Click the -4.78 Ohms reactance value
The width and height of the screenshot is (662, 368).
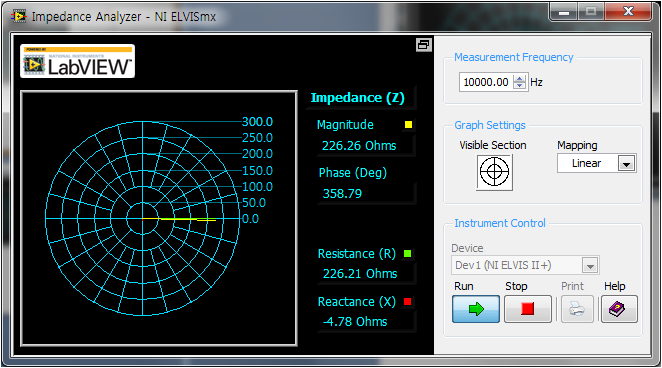355,322
